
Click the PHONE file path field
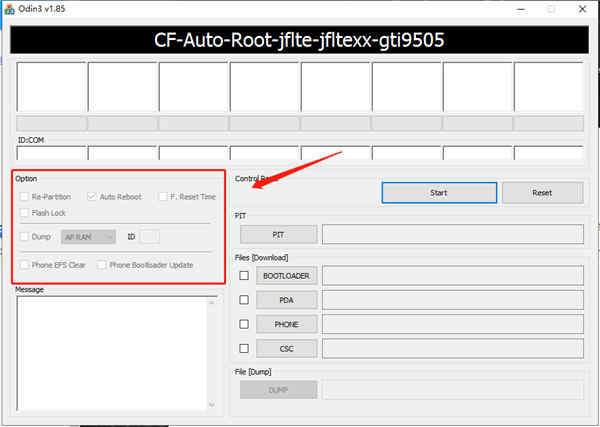click(453, 324)
